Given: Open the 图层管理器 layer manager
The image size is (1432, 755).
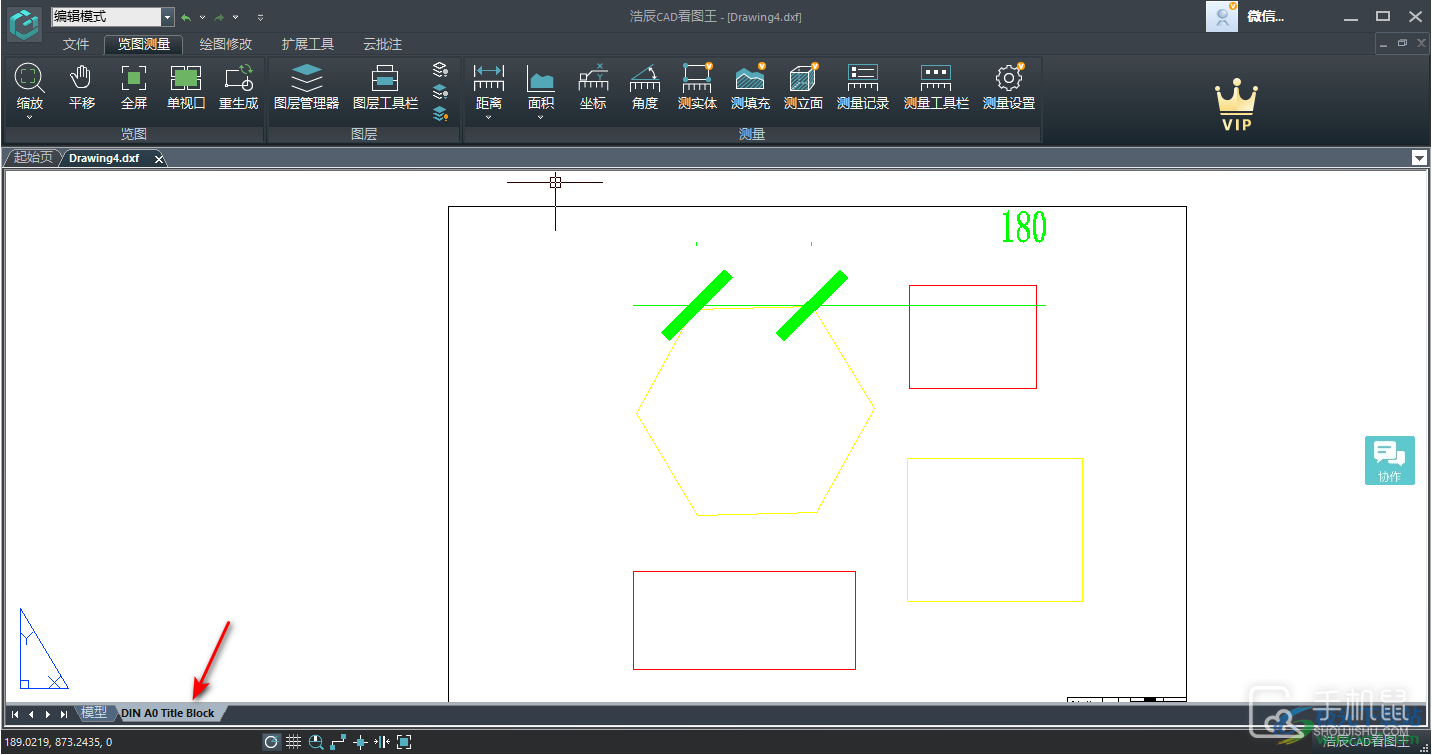Looking at the screenshot, I should pos(306,87).
